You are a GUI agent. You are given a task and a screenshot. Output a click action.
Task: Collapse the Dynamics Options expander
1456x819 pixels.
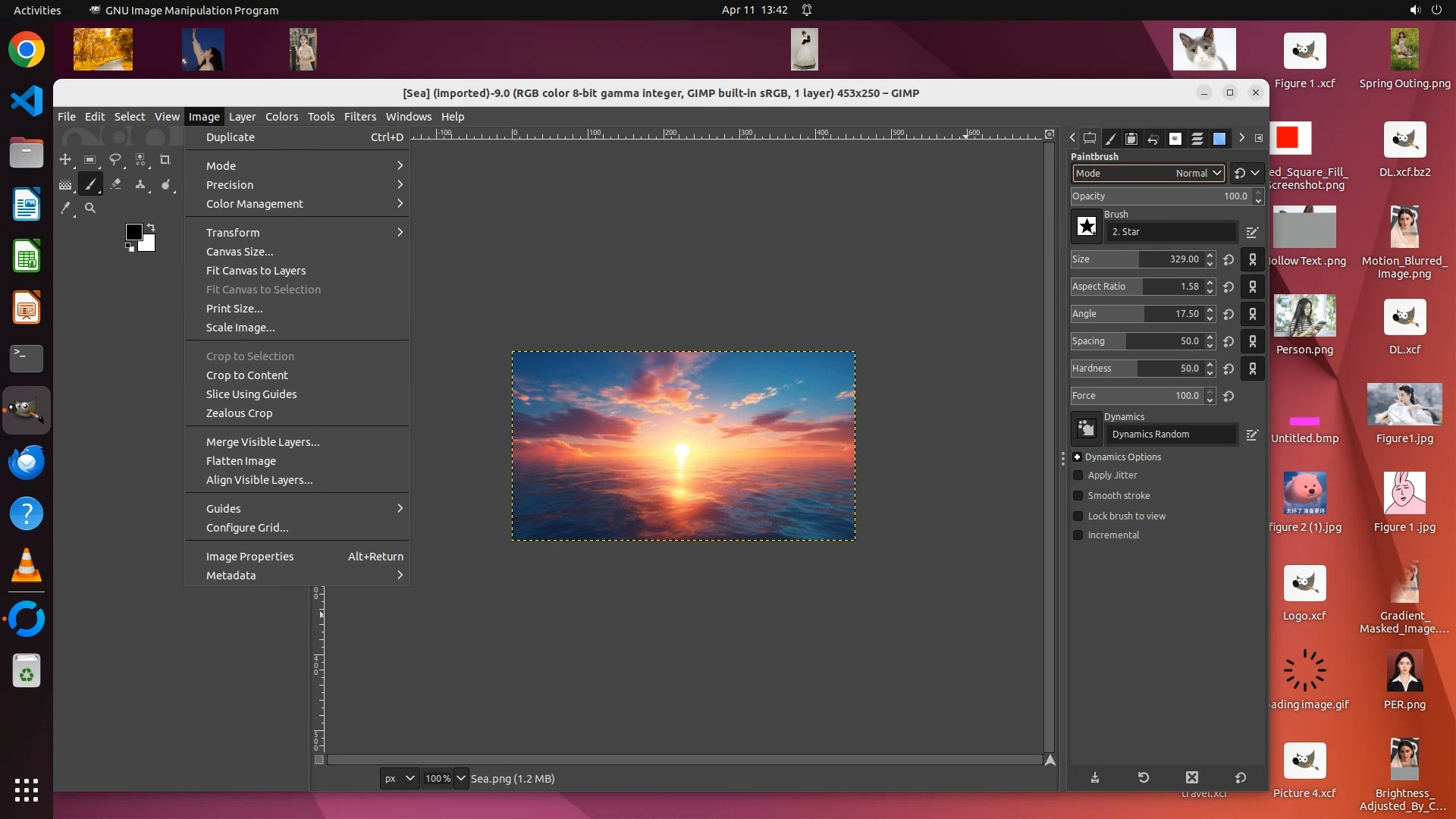[x=1077, y=457]
